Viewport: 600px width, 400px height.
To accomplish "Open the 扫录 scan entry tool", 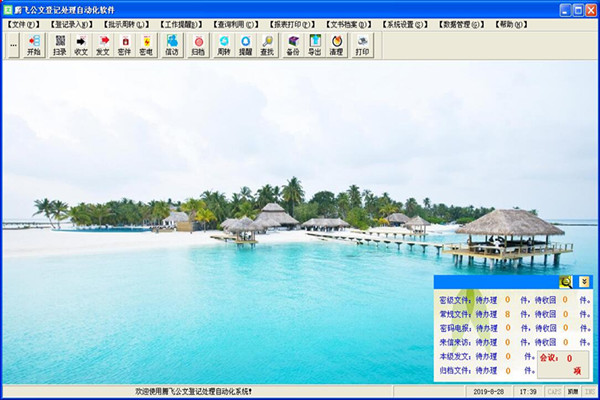I will [x=60, y=45].
